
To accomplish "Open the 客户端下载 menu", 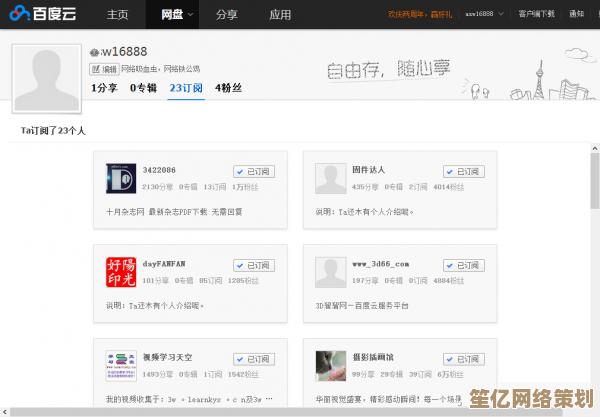I will 536,15.
